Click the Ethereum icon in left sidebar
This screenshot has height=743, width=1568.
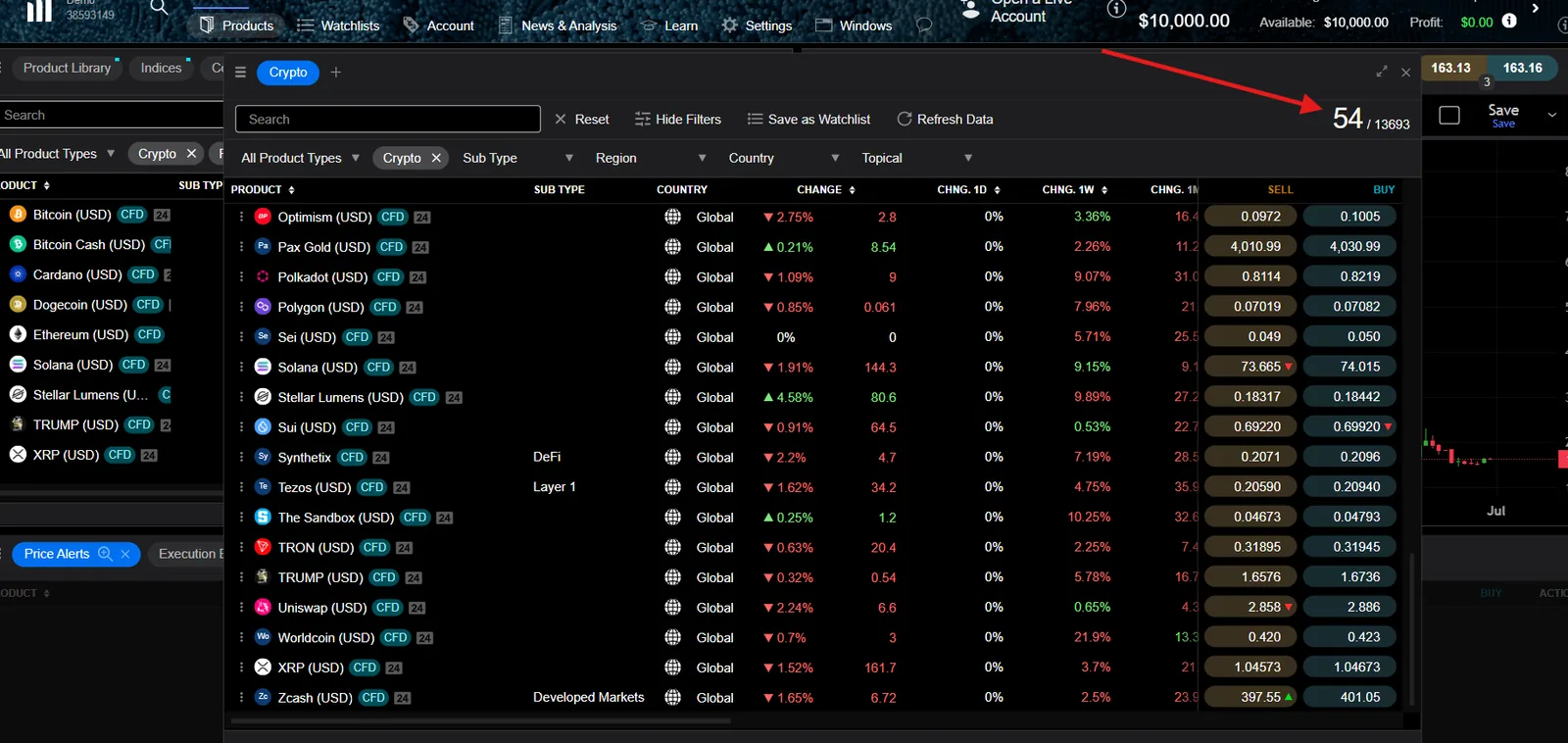[x=18, y=334]
